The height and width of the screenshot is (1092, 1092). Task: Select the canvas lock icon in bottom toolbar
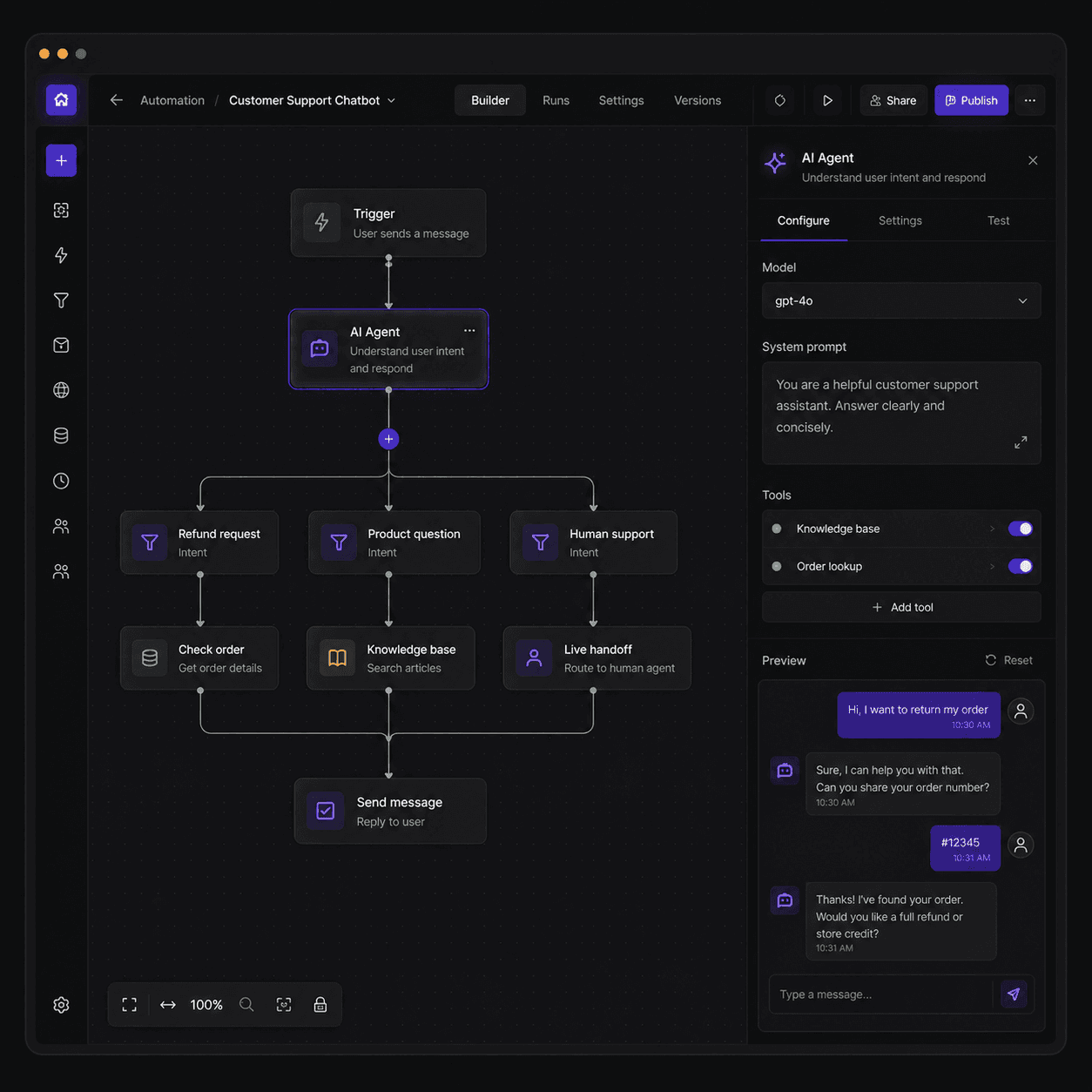coord(320,1004)
